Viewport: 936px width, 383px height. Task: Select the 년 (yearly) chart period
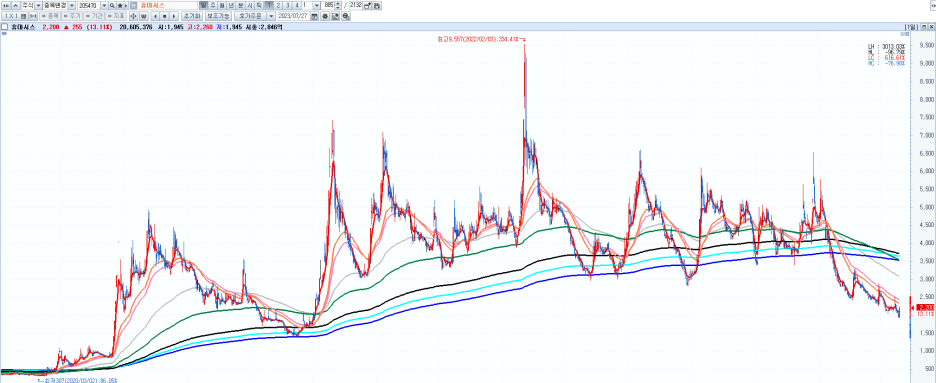click(231, 5)
